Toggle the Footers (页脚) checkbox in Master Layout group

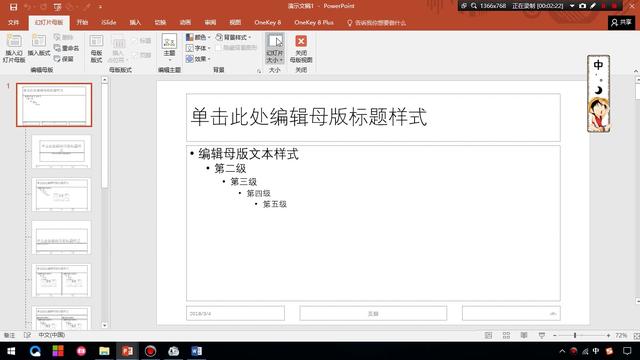click(142, 55)
